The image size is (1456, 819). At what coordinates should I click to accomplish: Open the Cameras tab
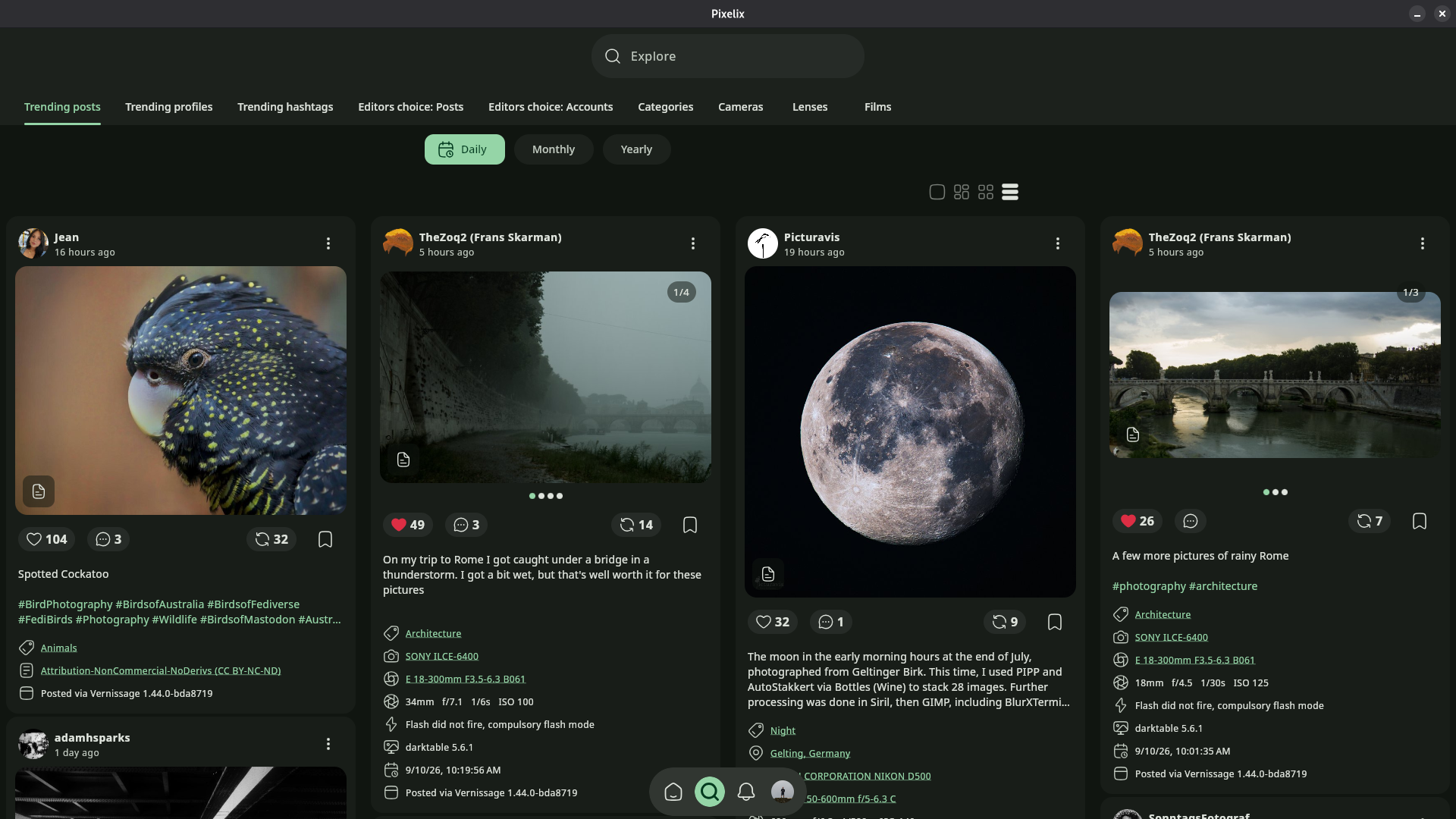[741, 107]
